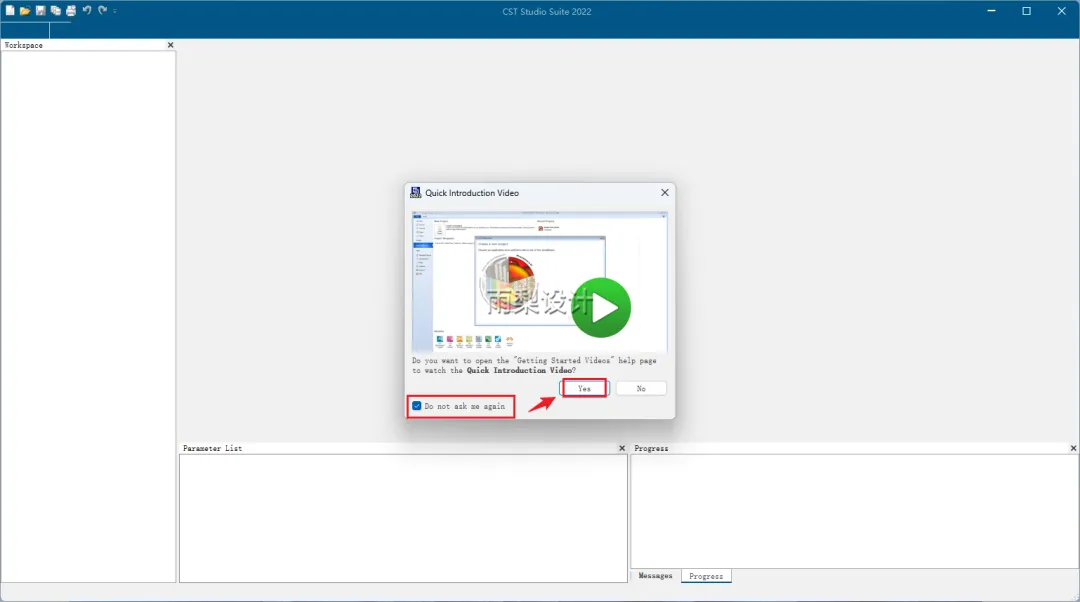Close the CST Studio Suite main window
The width and height of the screenshot is (1080, 602).
(x=1061, y=11)
